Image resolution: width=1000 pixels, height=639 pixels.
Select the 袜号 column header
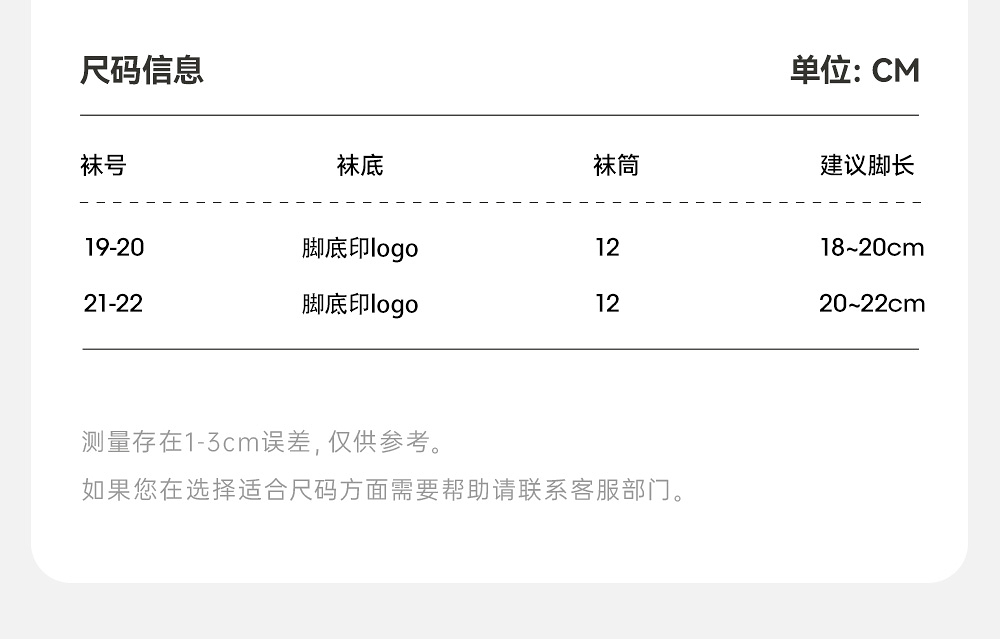pos(103,166)
